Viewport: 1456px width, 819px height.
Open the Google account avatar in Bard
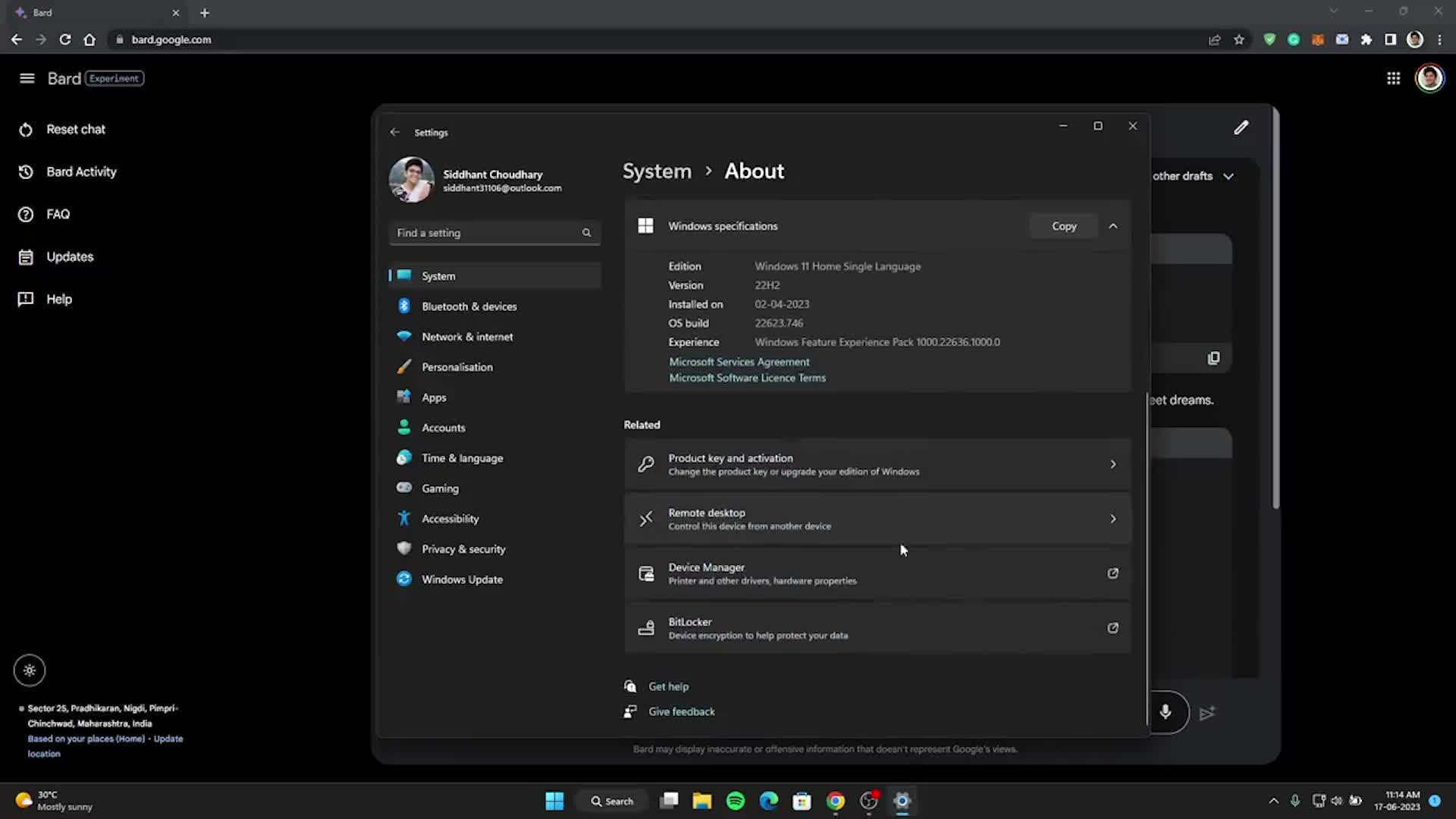click(1429, 78)
